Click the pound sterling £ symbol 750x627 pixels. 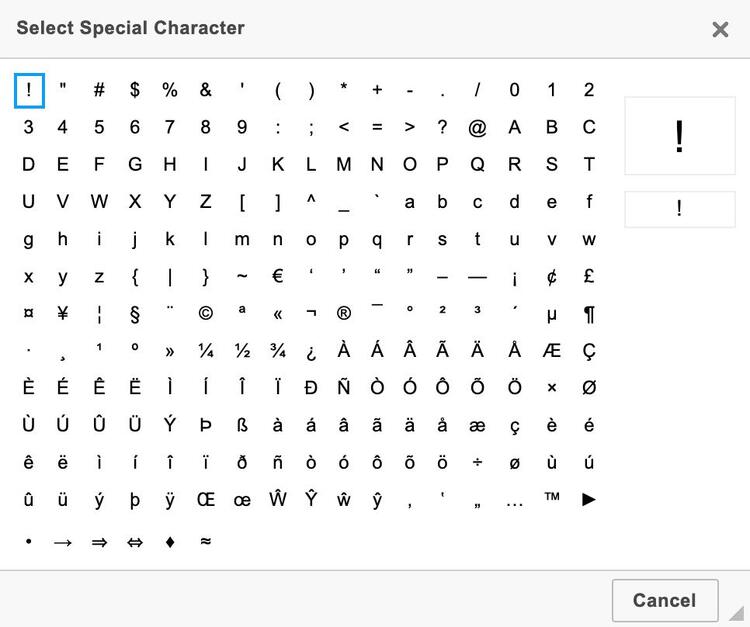589,276
